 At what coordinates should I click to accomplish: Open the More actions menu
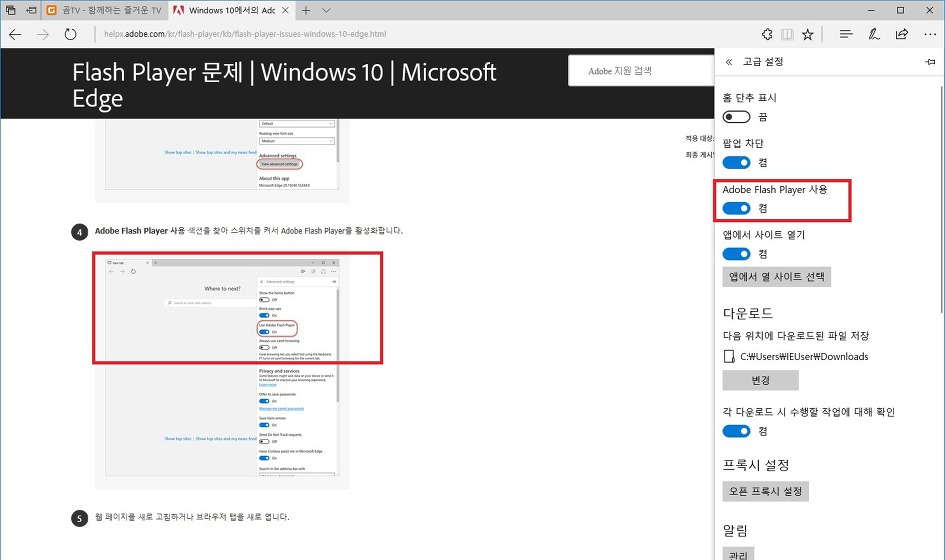(x=930, y=34)
